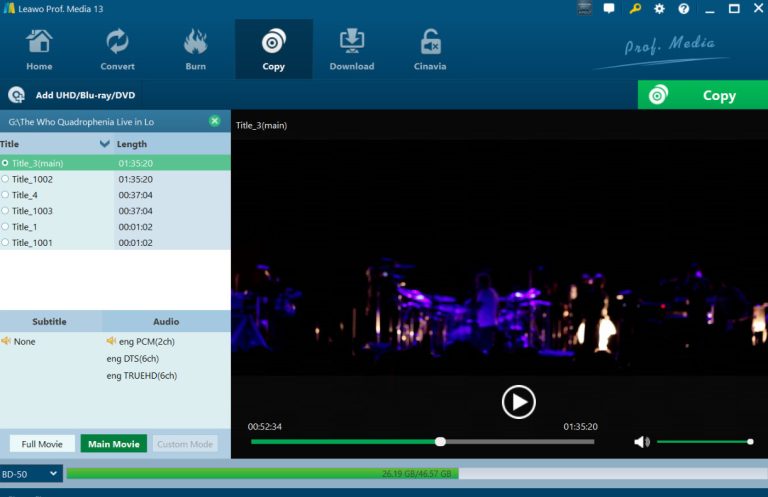Switch to Full Movie mode
The height and width of the screenshot is (497, 768).
pos(42,444)
